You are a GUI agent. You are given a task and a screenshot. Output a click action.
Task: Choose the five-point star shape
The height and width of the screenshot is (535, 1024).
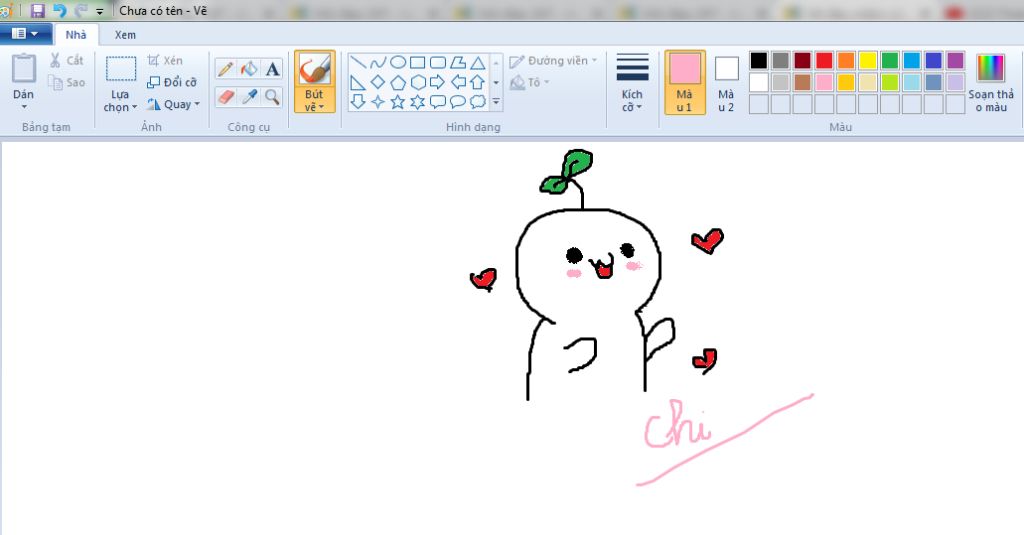point(398,101)
